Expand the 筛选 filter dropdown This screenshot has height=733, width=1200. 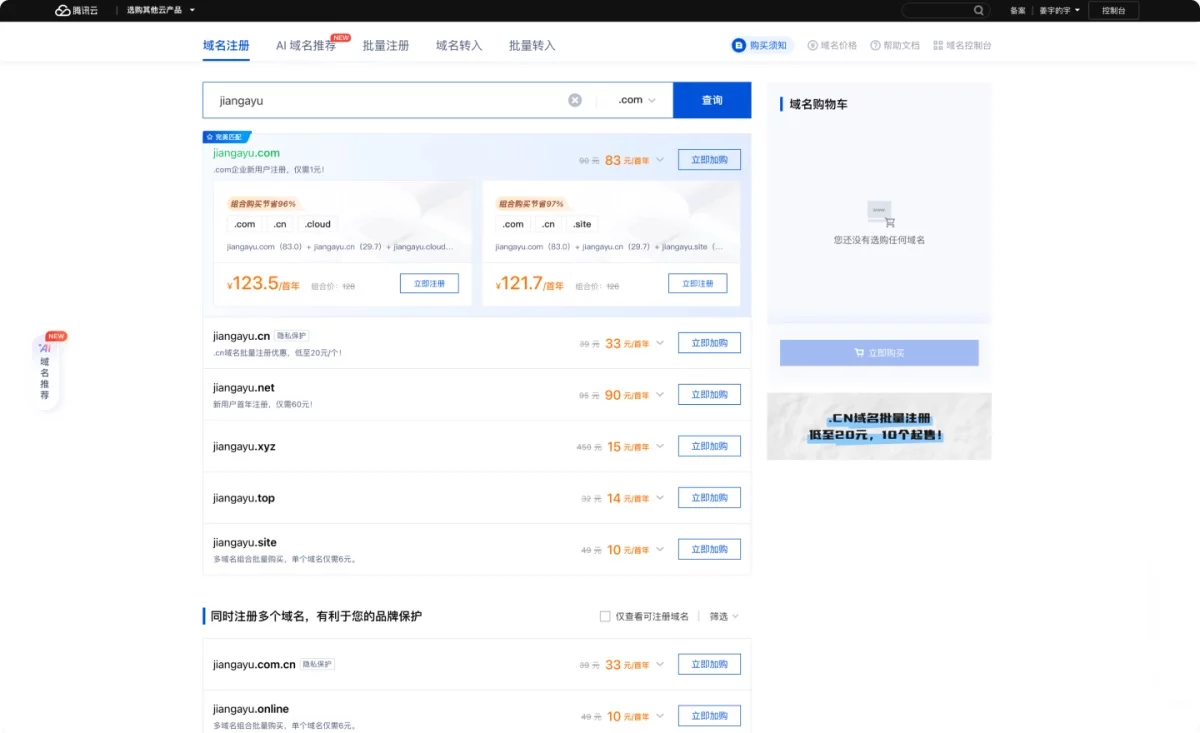pos(722,616)
